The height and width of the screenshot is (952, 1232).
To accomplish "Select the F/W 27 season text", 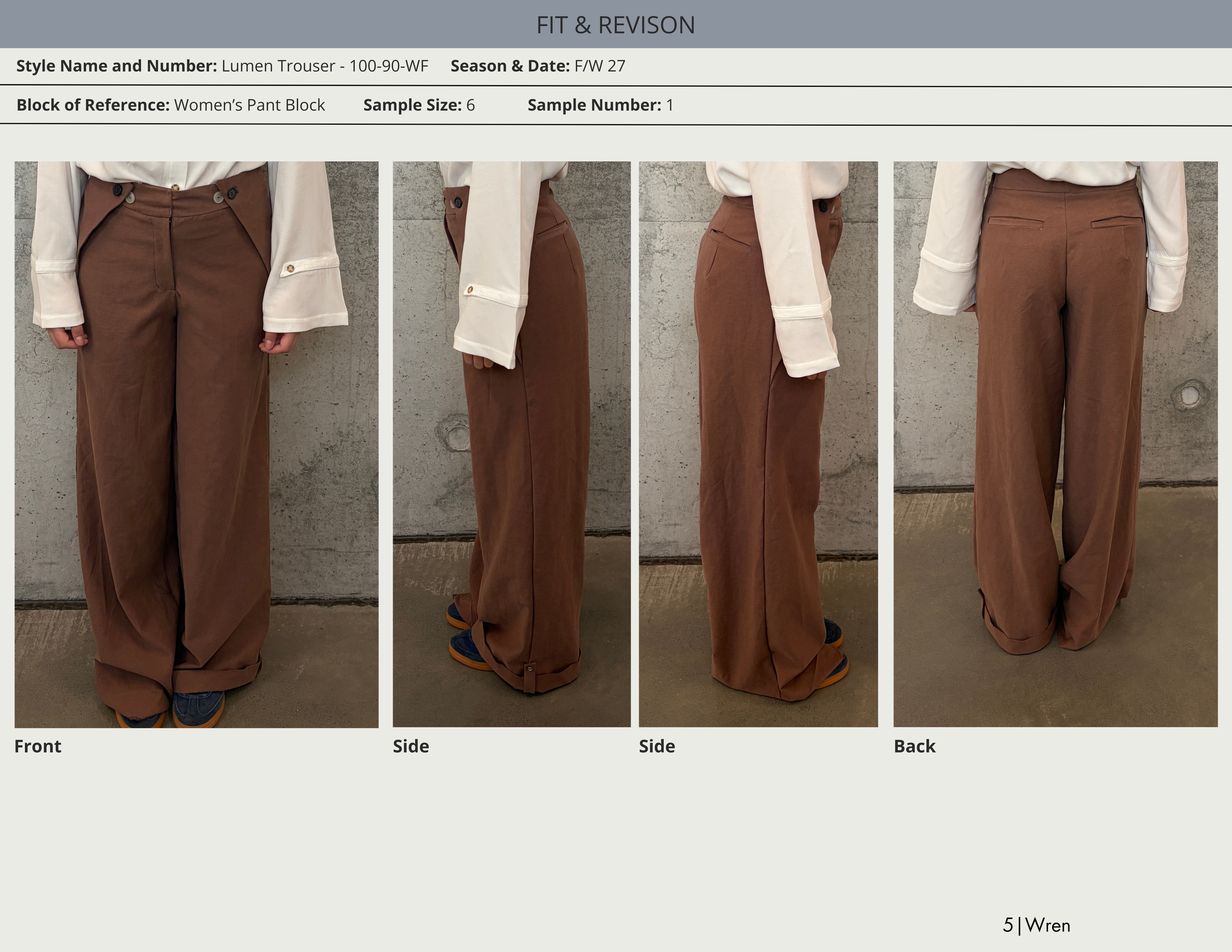I will [600, 66].
